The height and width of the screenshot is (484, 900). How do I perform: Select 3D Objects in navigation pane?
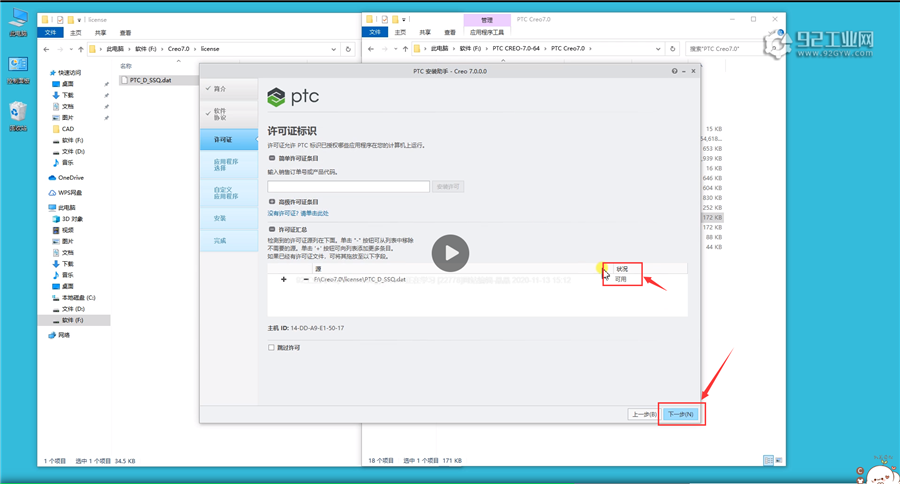pyautogui.click(x=72, y=219)
